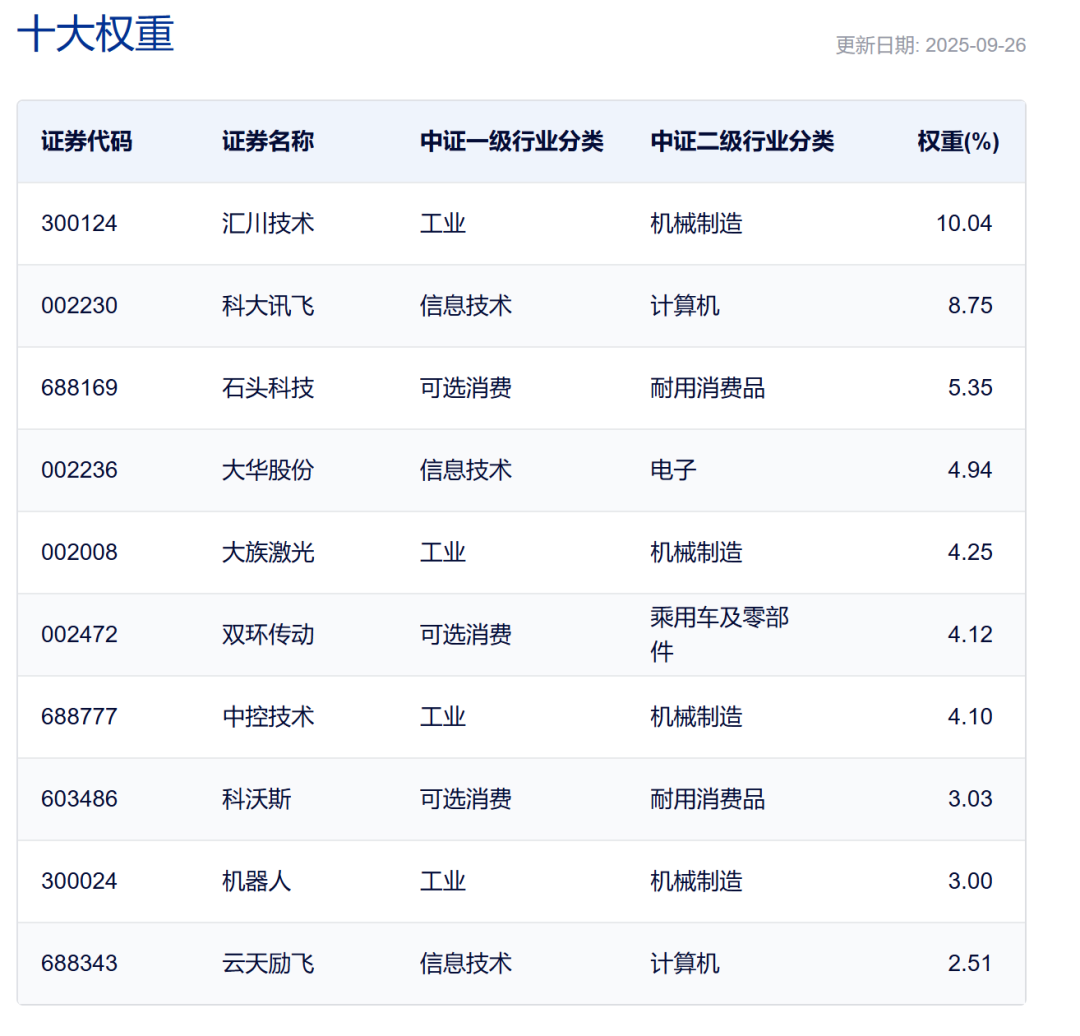Select the 大华股份 name cell
1080x1036 pixels.
pyautogui.click(x=268, y=470)
